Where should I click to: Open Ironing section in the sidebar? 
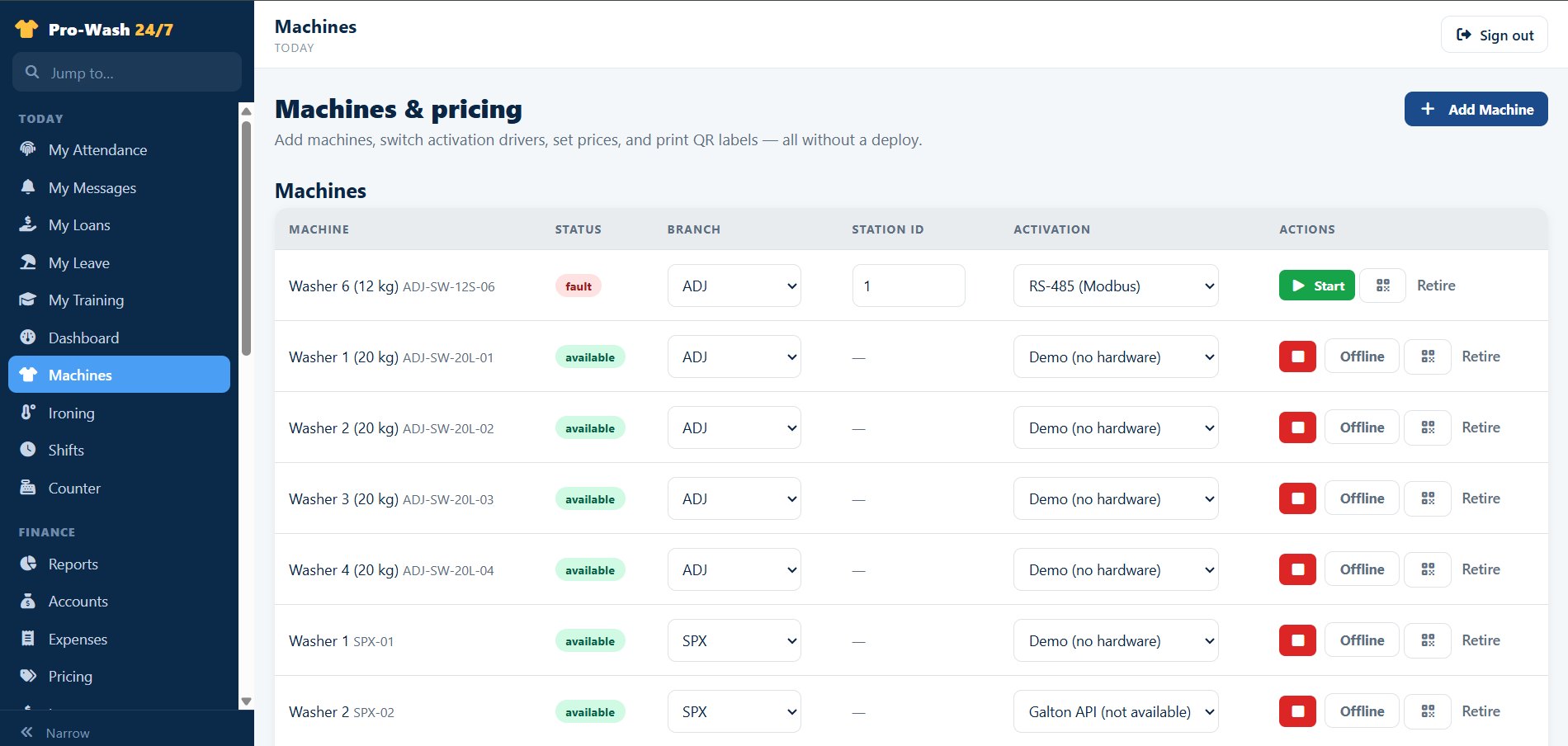(x=119, y=413)
